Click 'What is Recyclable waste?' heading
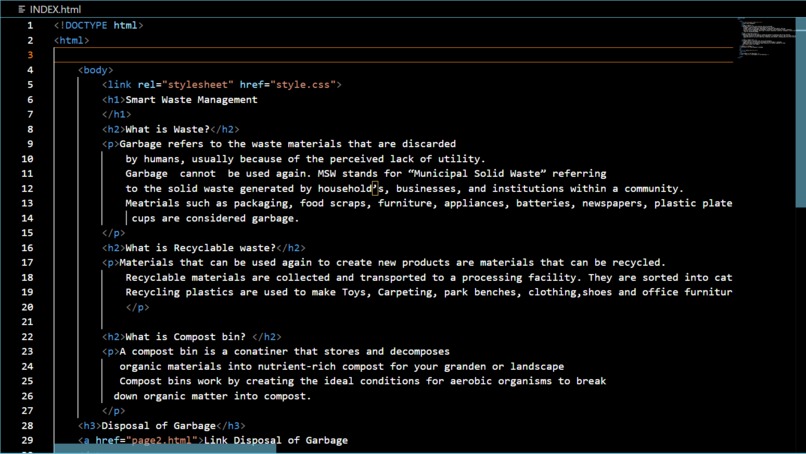Viewport: 806px width, 454px height. 200,248
